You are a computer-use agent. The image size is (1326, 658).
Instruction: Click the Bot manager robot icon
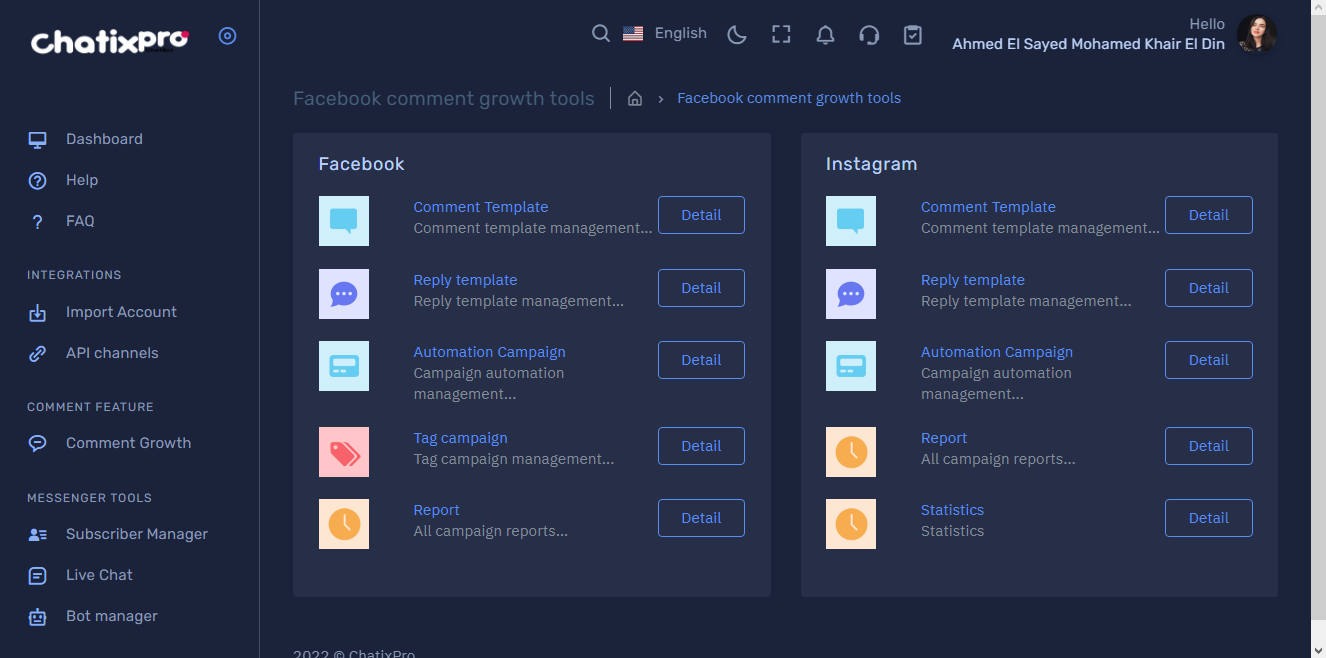tap(38, 617)
